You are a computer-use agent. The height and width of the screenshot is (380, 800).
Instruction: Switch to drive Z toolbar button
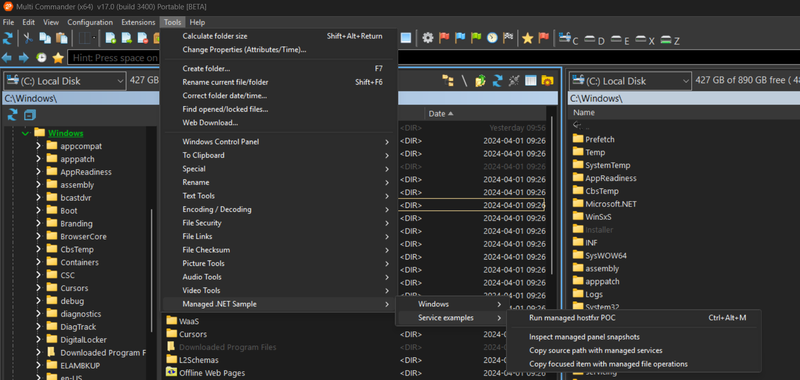point(670,39)
